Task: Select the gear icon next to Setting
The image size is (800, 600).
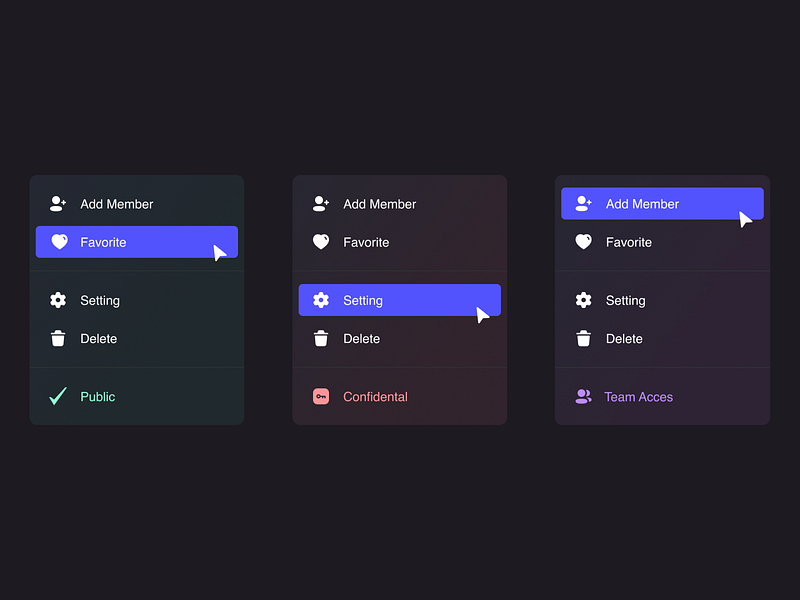Action: click(57, 300)
